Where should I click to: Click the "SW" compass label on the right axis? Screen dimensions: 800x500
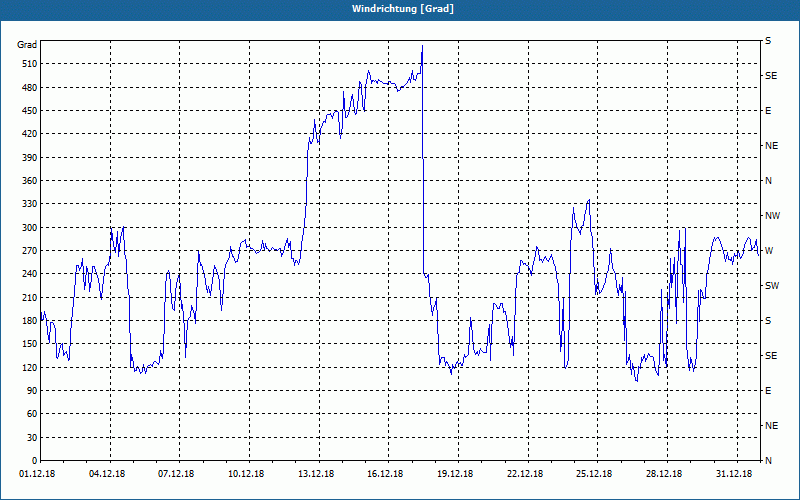click(772, 286)
